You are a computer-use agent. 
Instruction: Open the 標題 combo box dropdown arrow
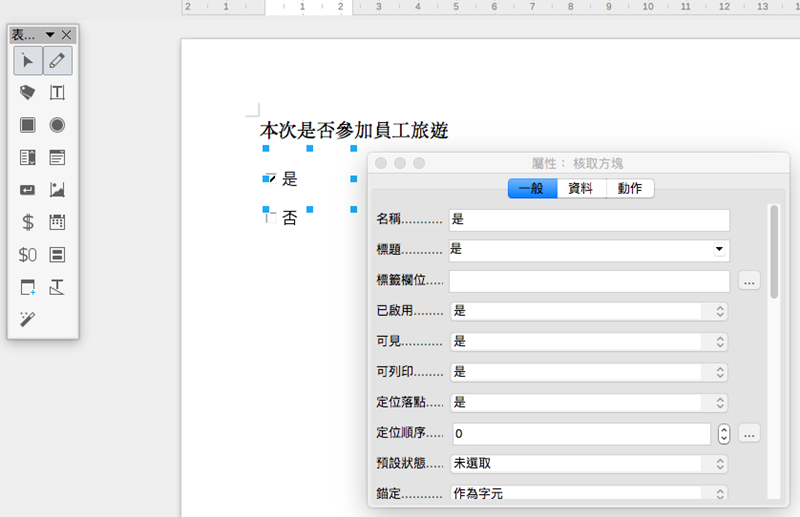(718, 249)
